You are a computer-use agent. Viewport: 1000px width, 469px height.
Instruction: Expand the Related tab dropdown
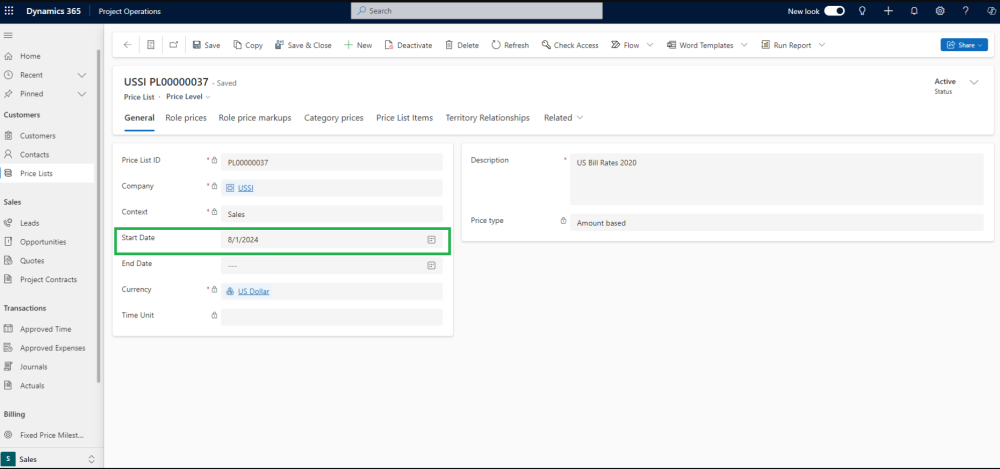[x=563, y=118]
